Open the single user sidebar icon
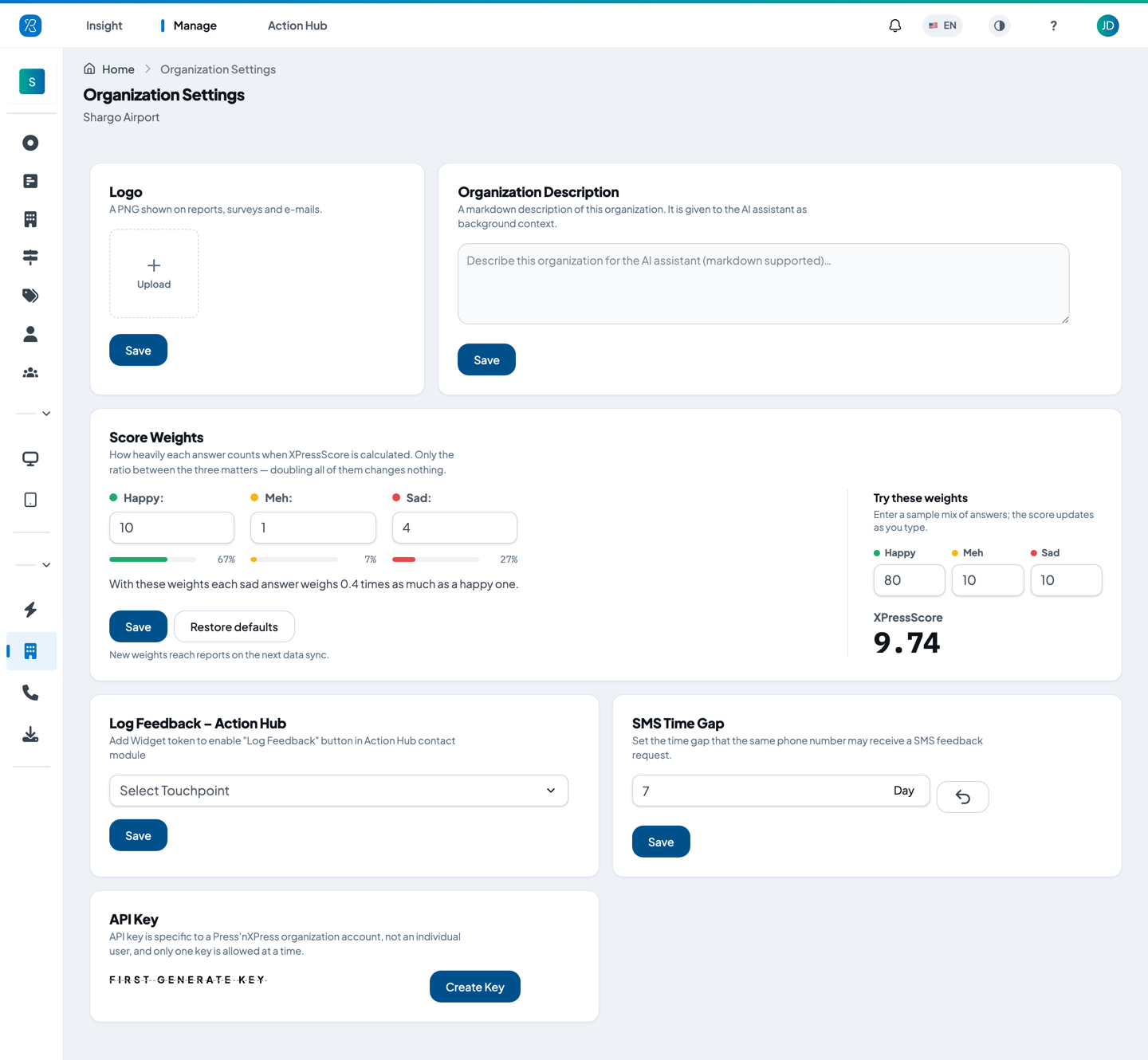The width and height of the screenshot is (1148, 1060). tap(30, 334)
